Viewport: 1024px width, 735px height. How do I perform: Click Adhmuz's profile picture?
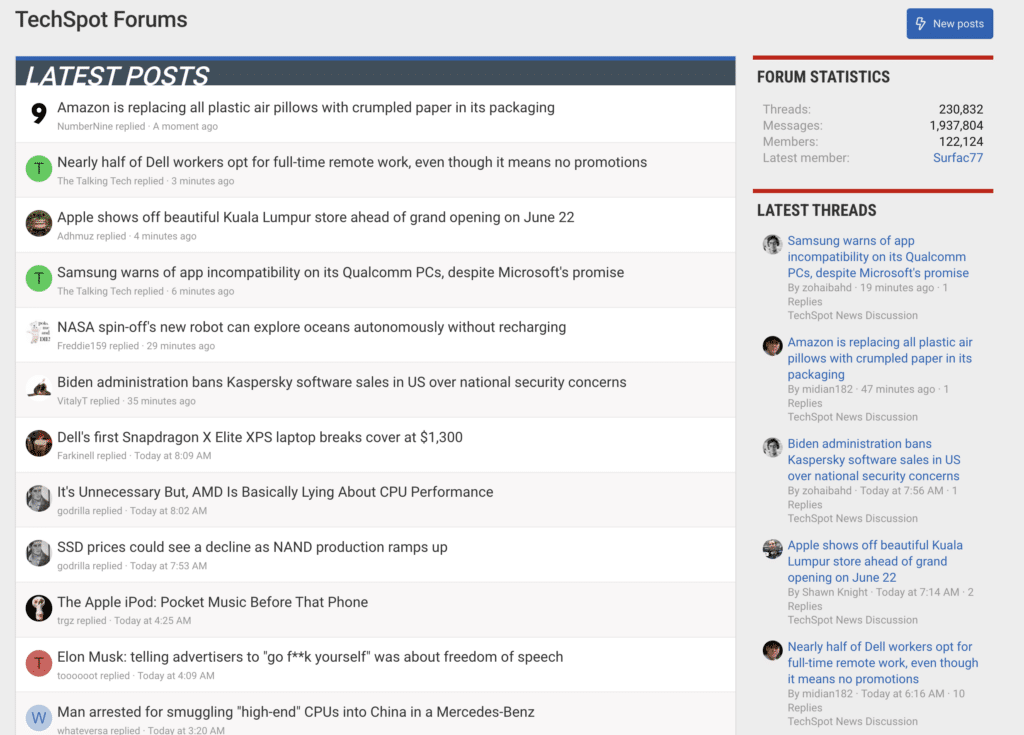point(38,224)
